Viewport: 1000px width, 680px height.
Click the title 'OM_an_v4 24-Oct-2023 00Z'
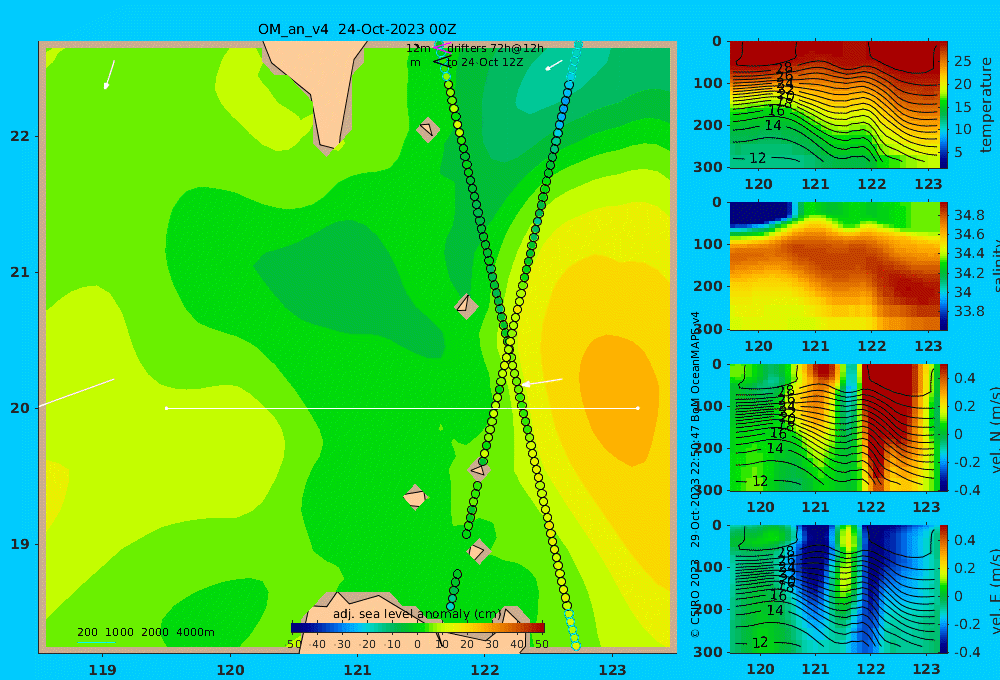(x=357, y=29)
